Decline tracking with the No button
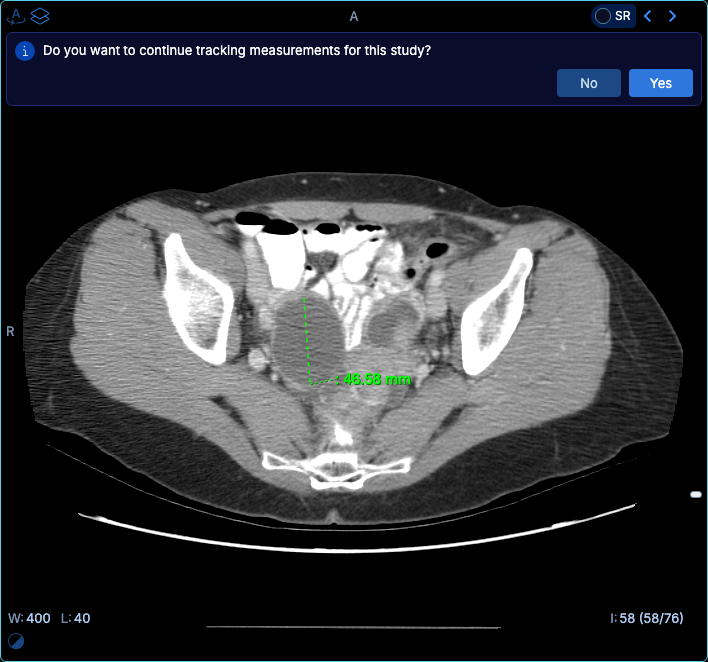This screenshot has height=662, width=708. (588, 83)
